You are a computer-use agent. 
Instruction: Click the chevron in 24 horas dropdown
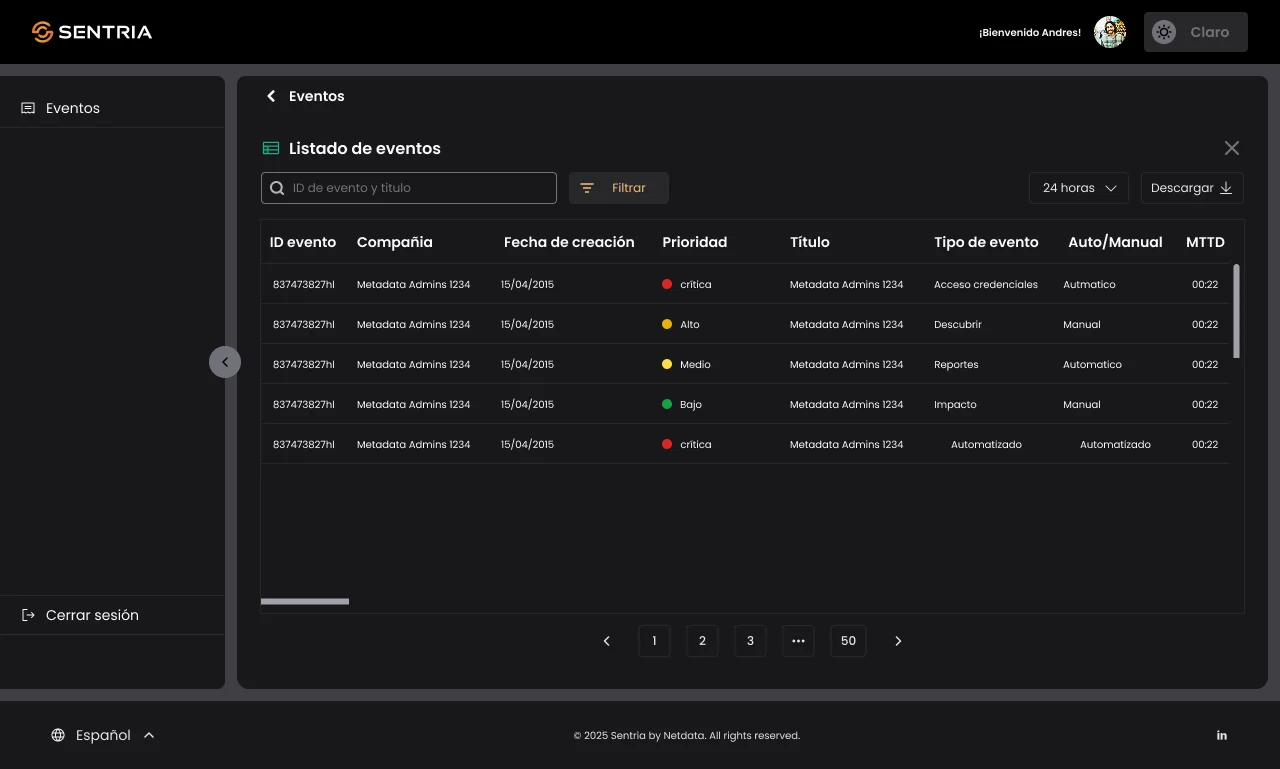[1110, 188]
